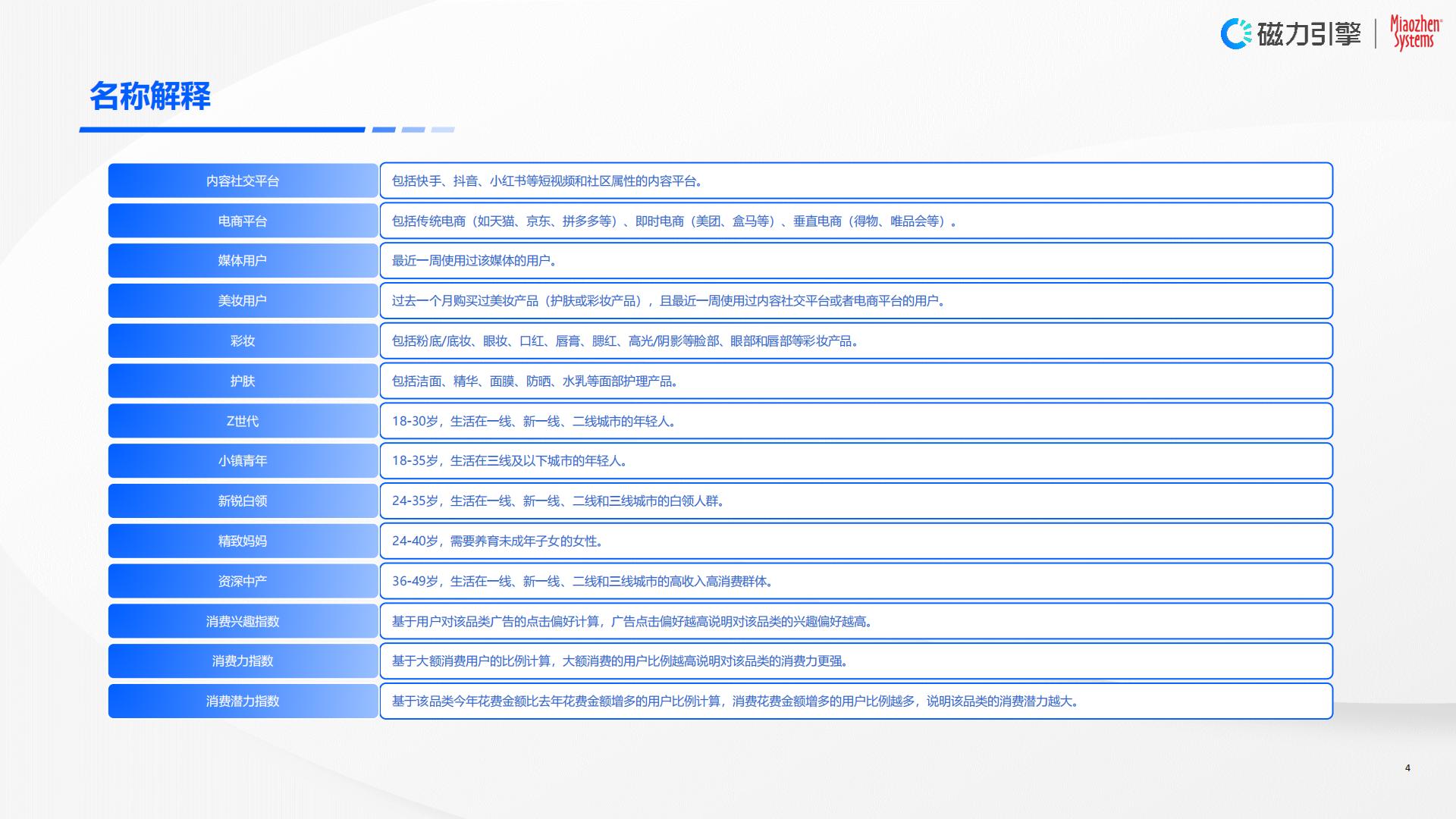
Task: Click the 媒体用户 term label
Action: pyautogui.click(x=243, y=261)
